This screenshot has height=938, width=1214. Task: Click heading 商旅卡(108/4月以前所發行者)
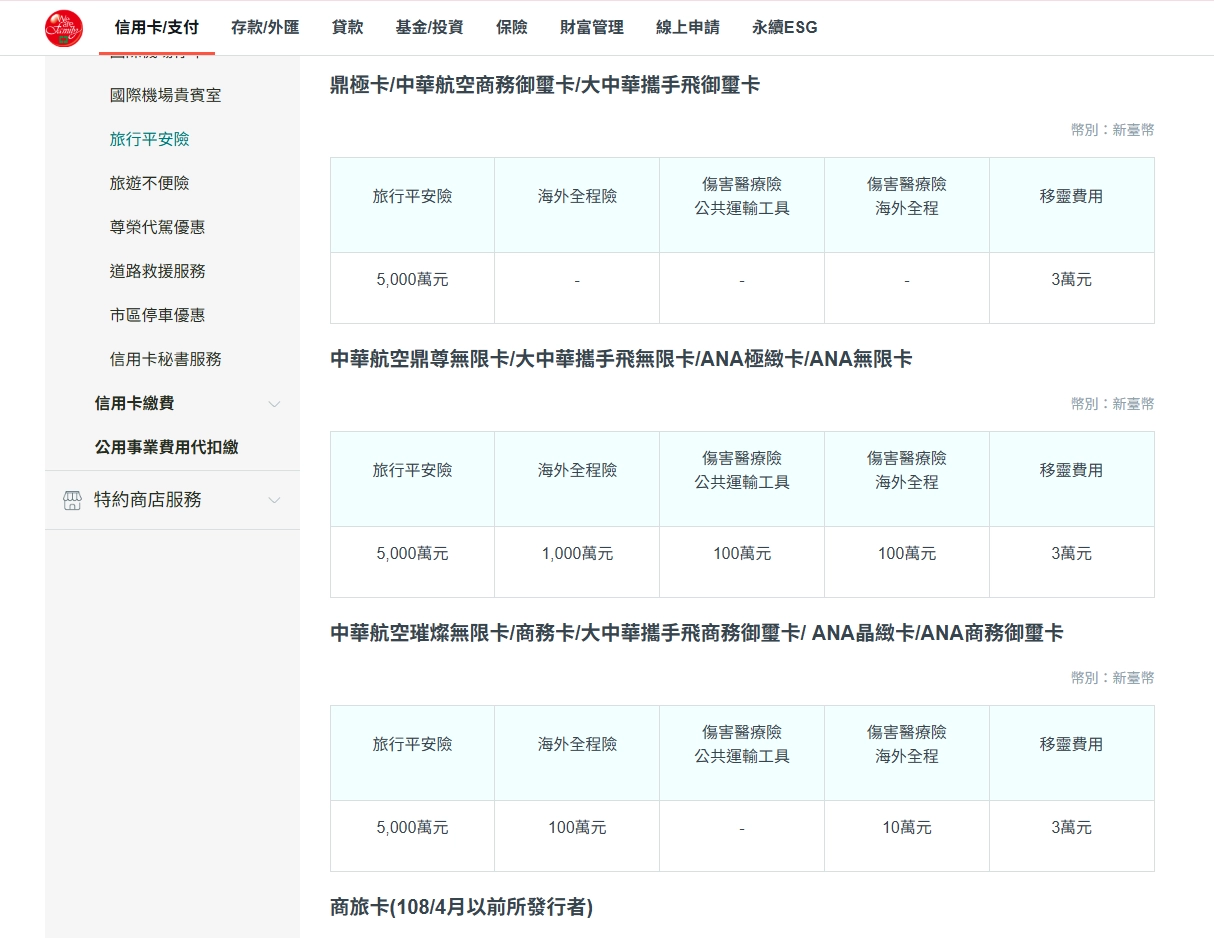coord(461,907)
